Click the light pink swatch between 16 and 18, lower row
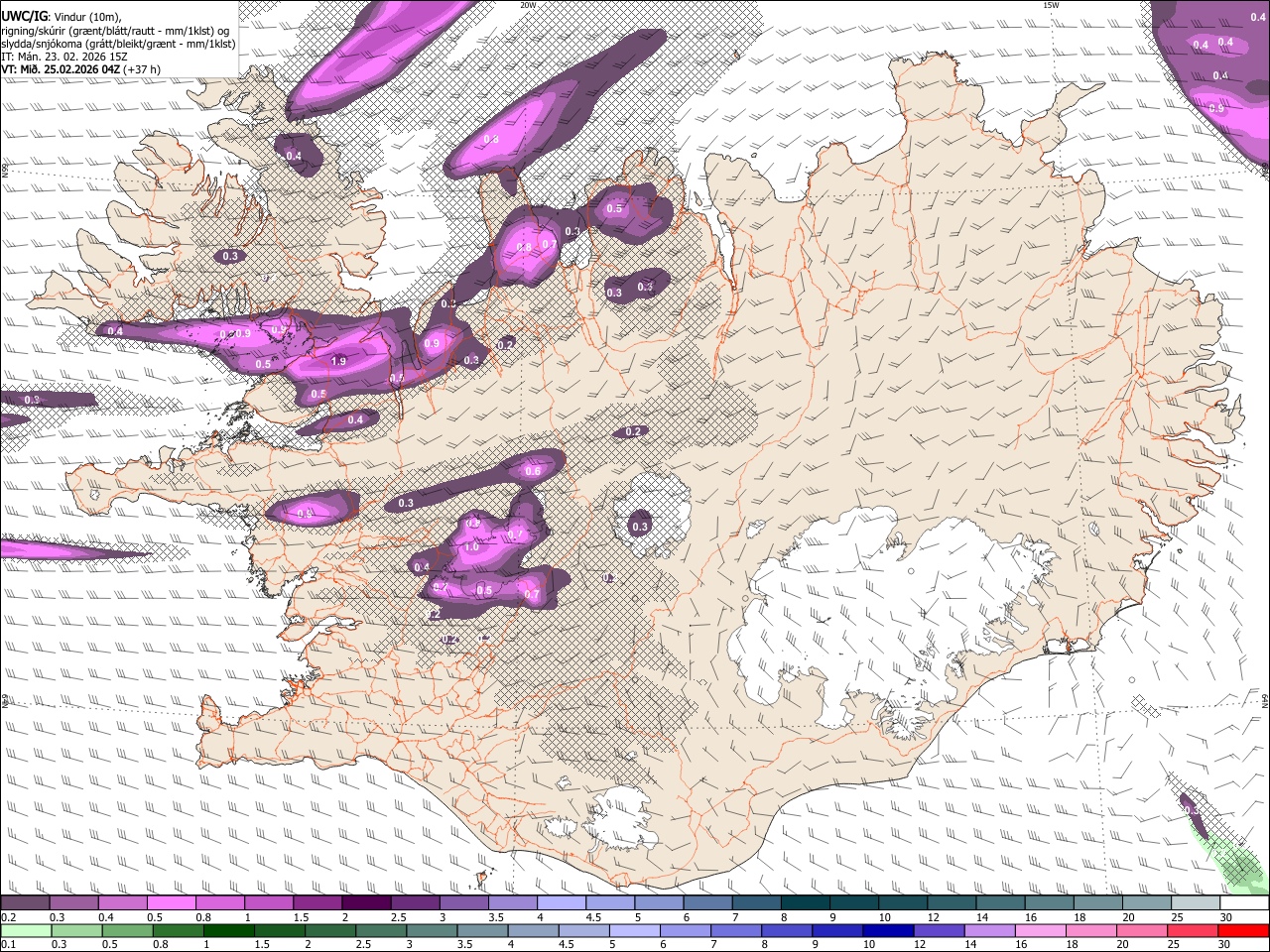 (1042, 930)
